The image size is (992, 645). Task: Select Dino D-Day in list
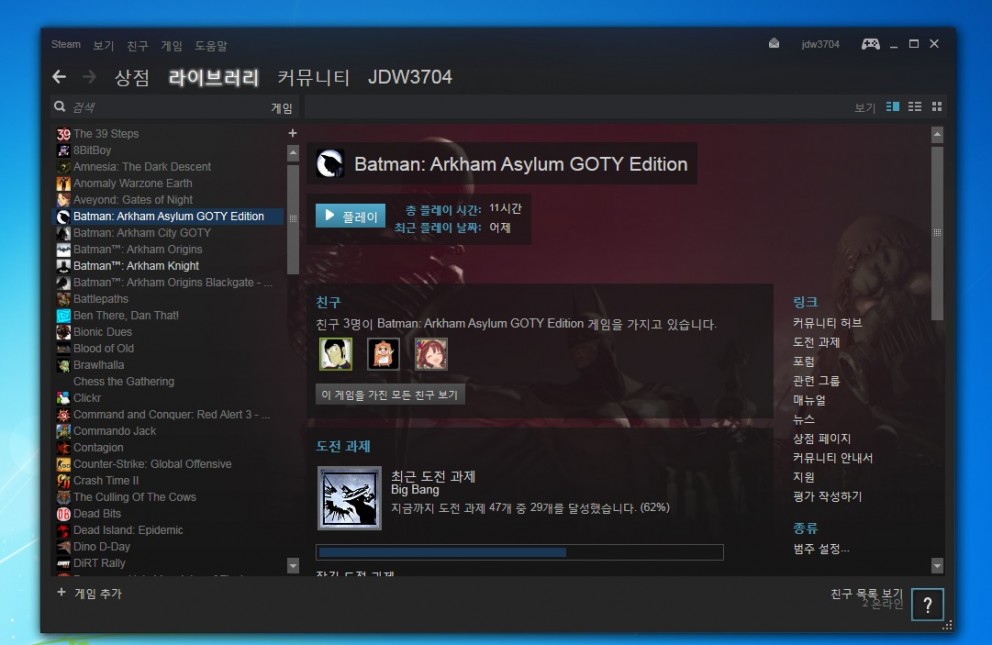click(101, 546)
